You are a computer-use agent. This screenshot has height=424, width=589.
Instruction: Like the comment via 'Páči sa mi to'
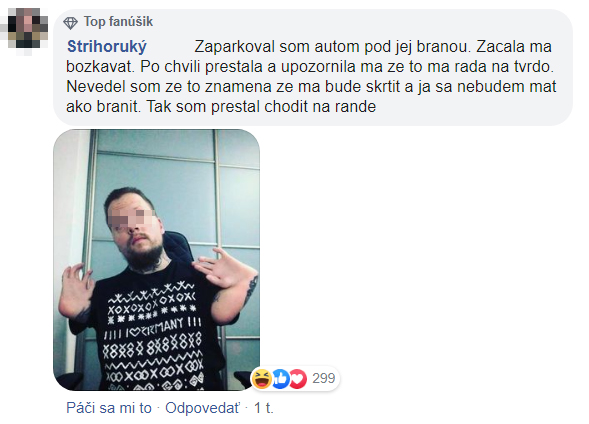pyautogui.click(x=109, y=408)
